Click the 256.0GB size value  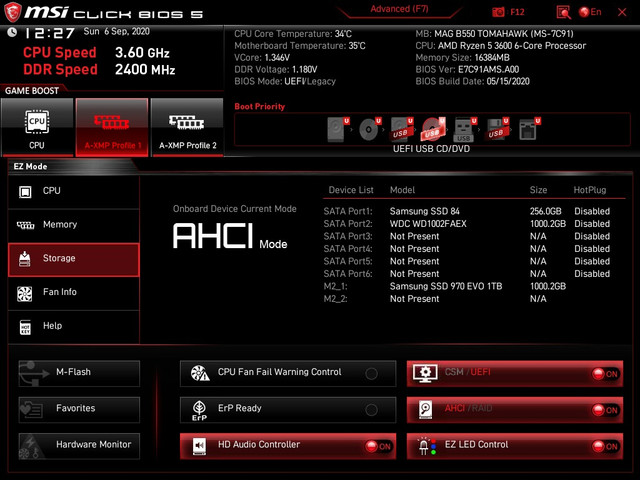click(x=545, y=211)
